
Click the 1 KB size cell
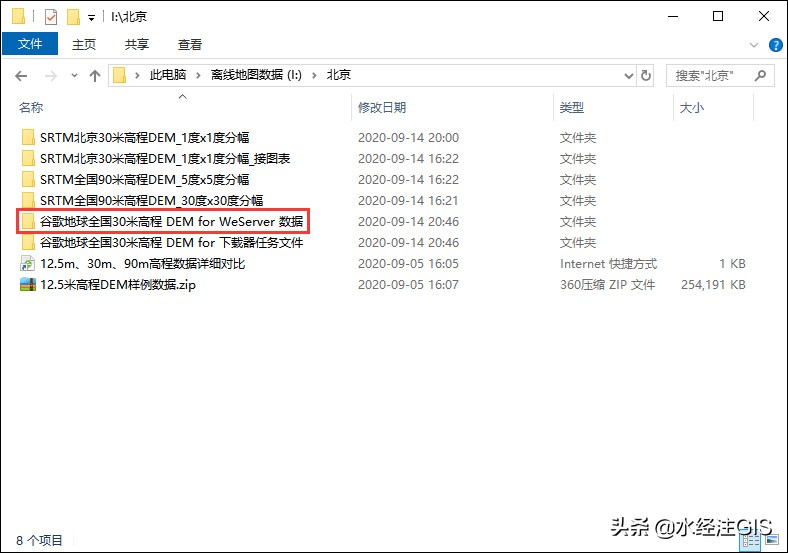point(732,264)
